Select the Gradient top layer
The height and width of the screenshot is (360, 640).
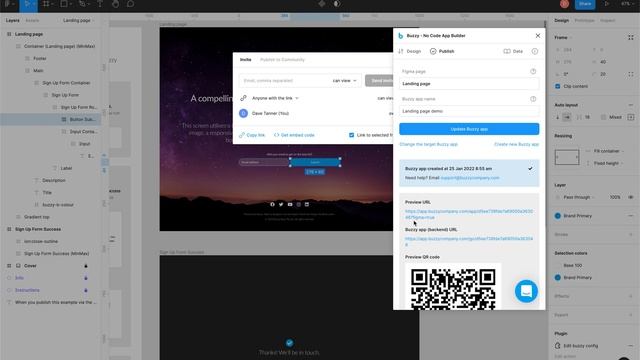(x=37, y=217)
